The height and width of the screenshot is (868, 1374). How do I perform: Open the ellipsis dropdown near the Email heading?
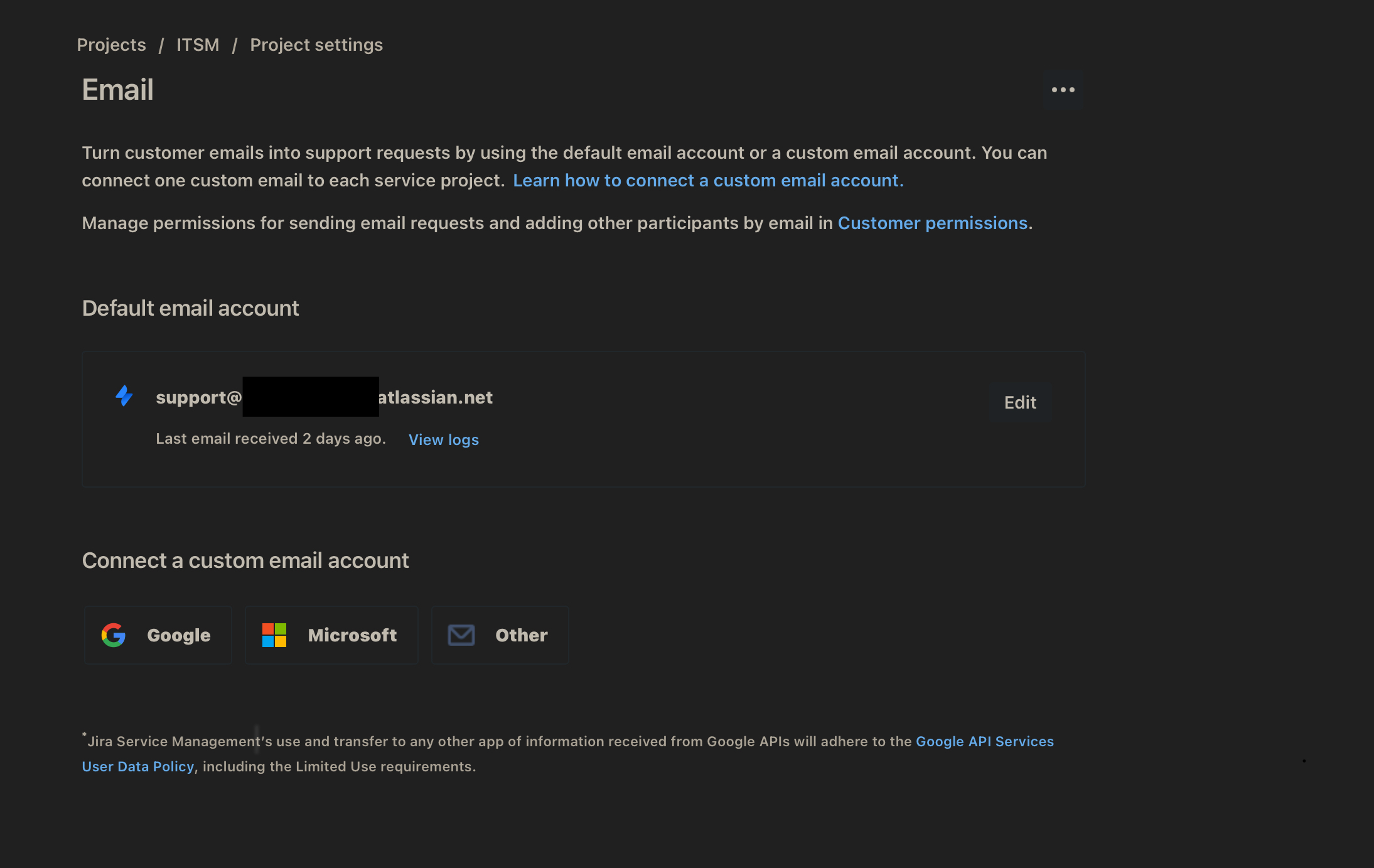click(x=1064, y=90)
